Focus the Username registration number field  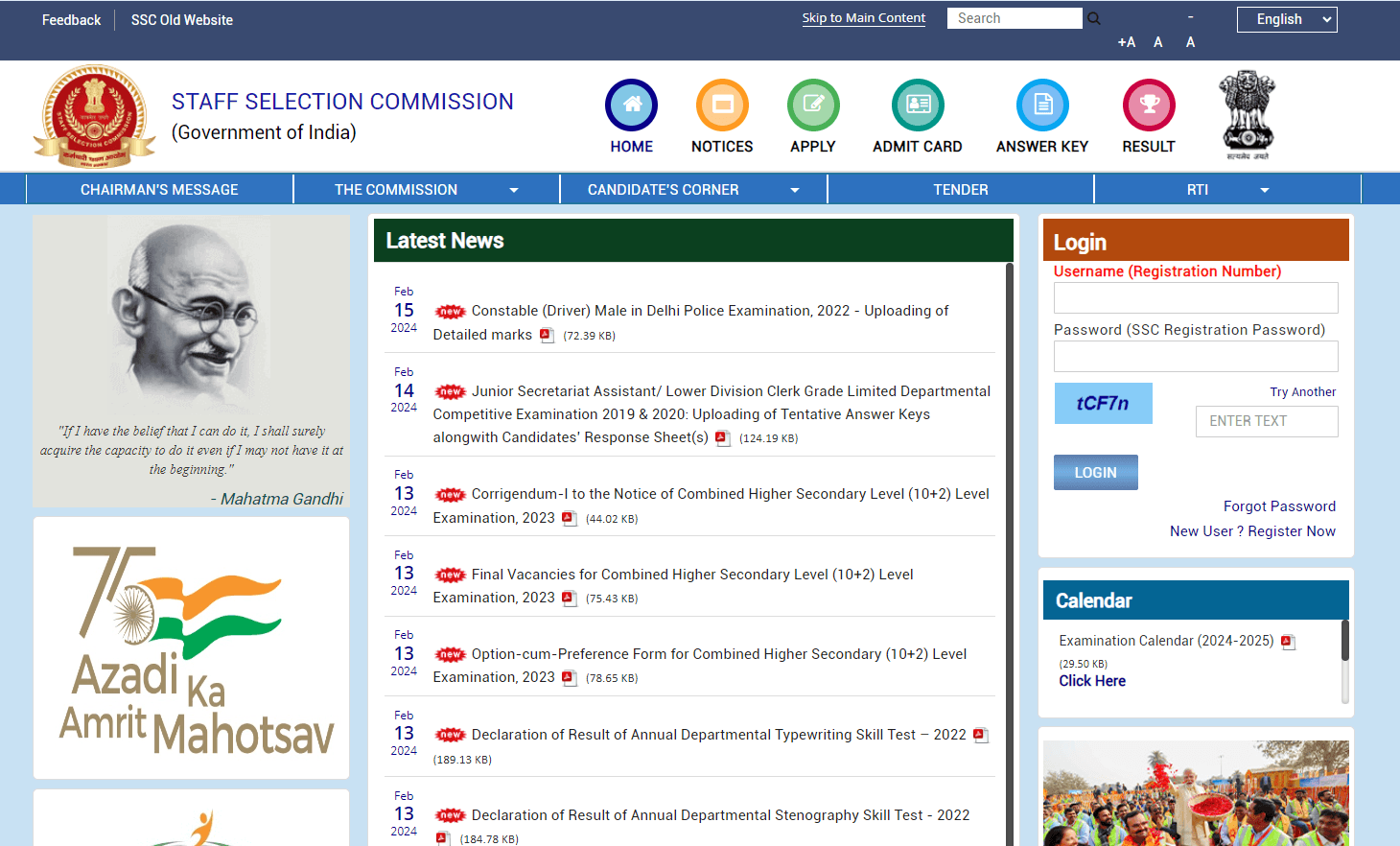[x=1195, y=298]
